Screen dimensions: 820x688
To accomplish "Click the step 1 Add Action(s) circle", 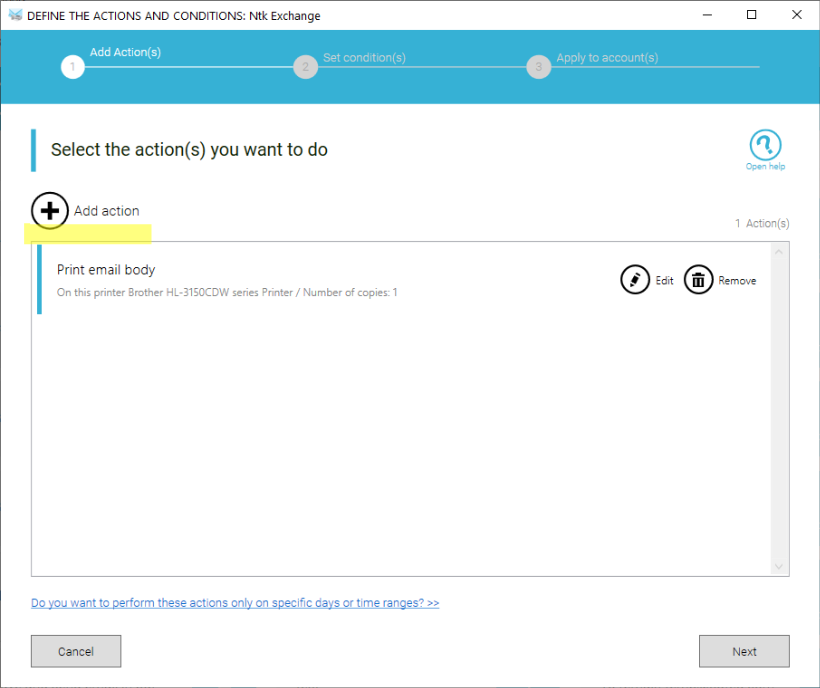I will [72, 67].
